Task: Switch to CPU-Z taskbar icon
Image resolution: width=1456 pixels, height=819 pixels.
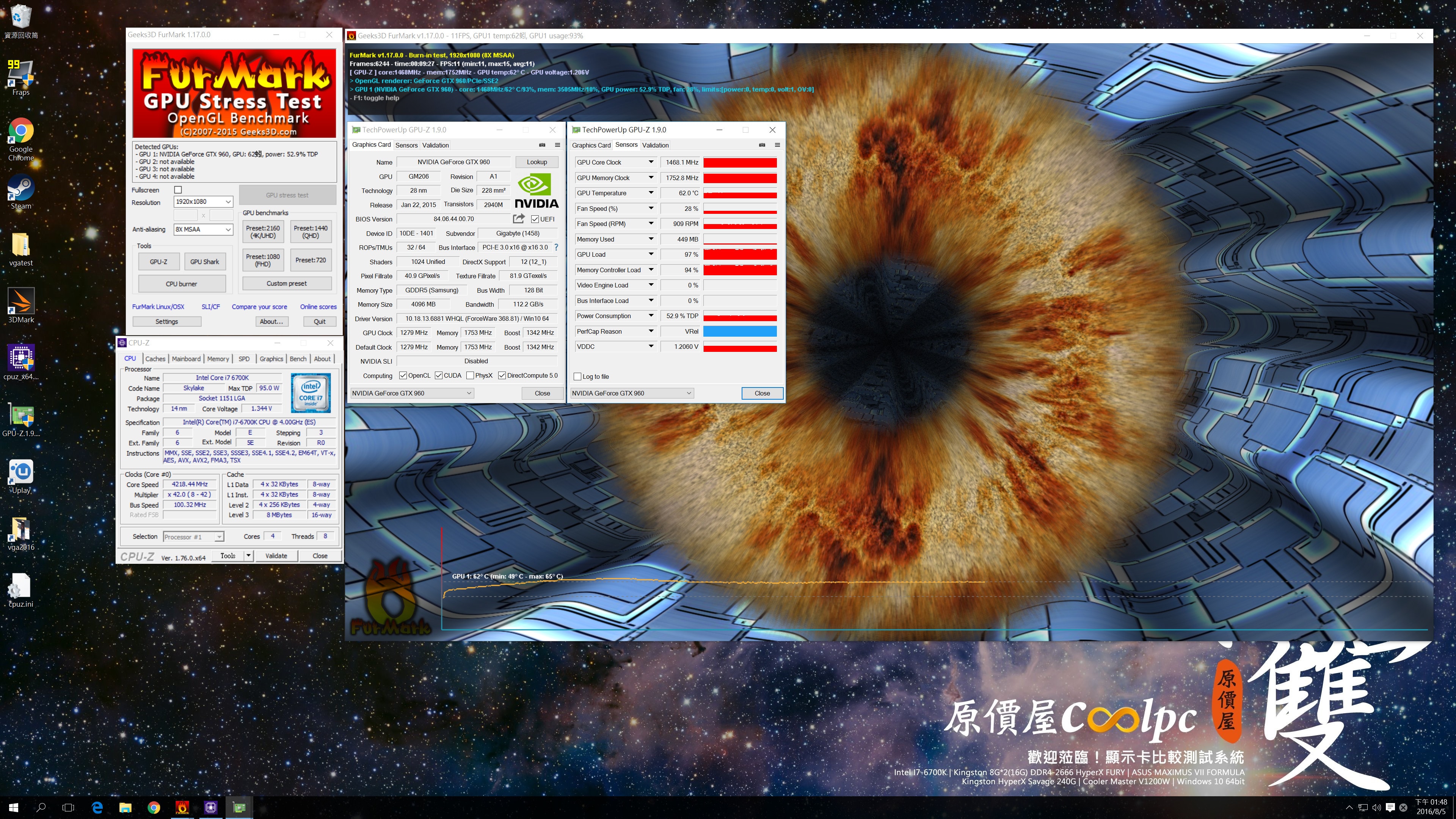Action: click(210, 808)
